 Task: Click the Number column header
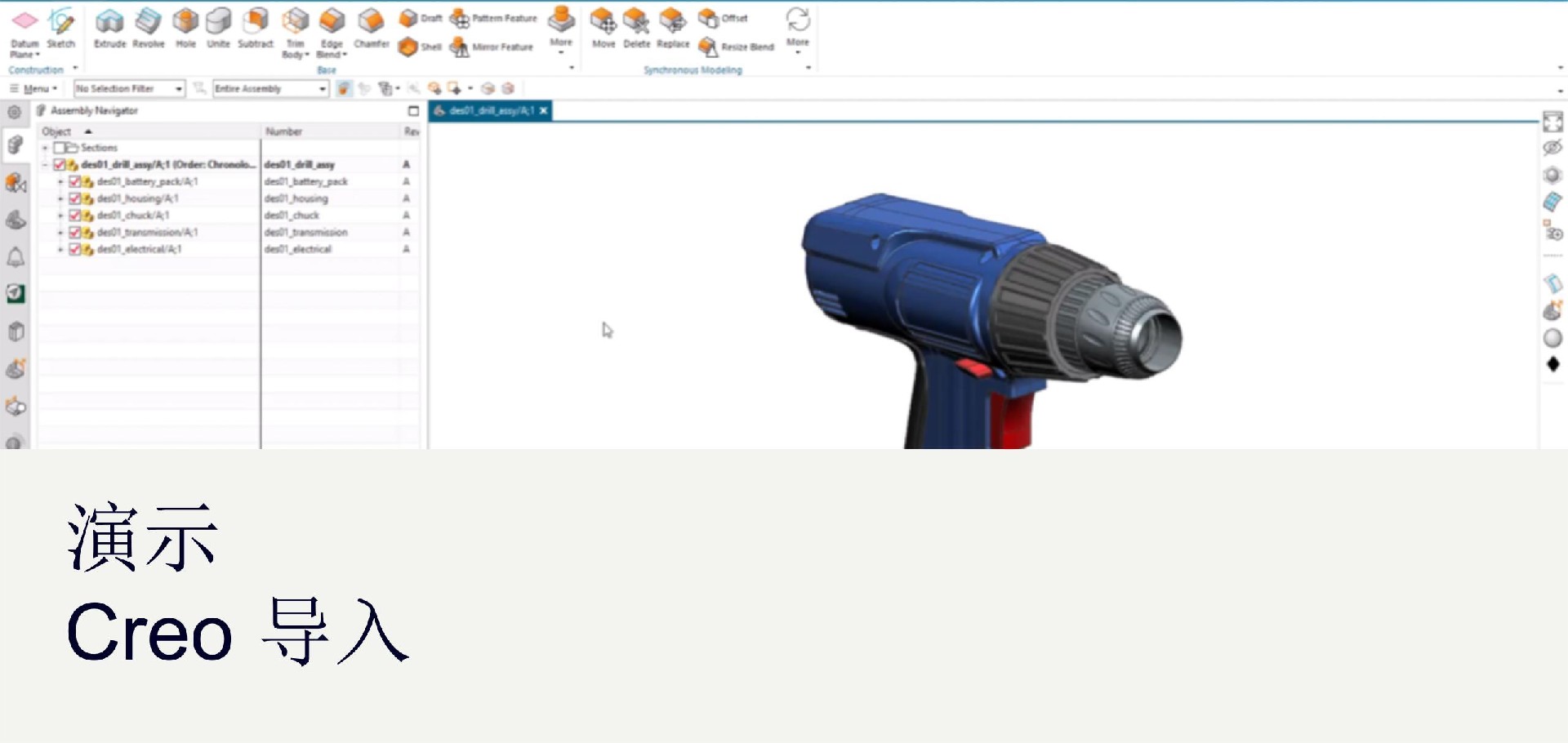(x=284, y=131)
